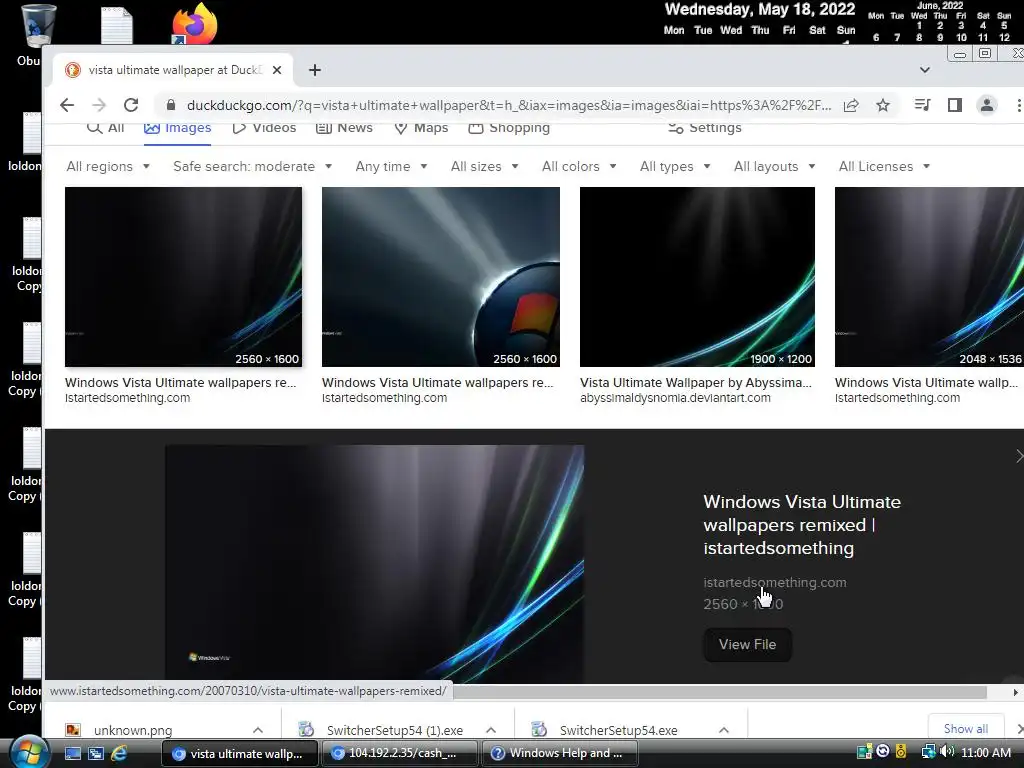Expand options for SwitcherSetup54.exe
Image resolution: width=1024 pixels, height=768 pixels.
pyautogui.click(x=724, y=730)
